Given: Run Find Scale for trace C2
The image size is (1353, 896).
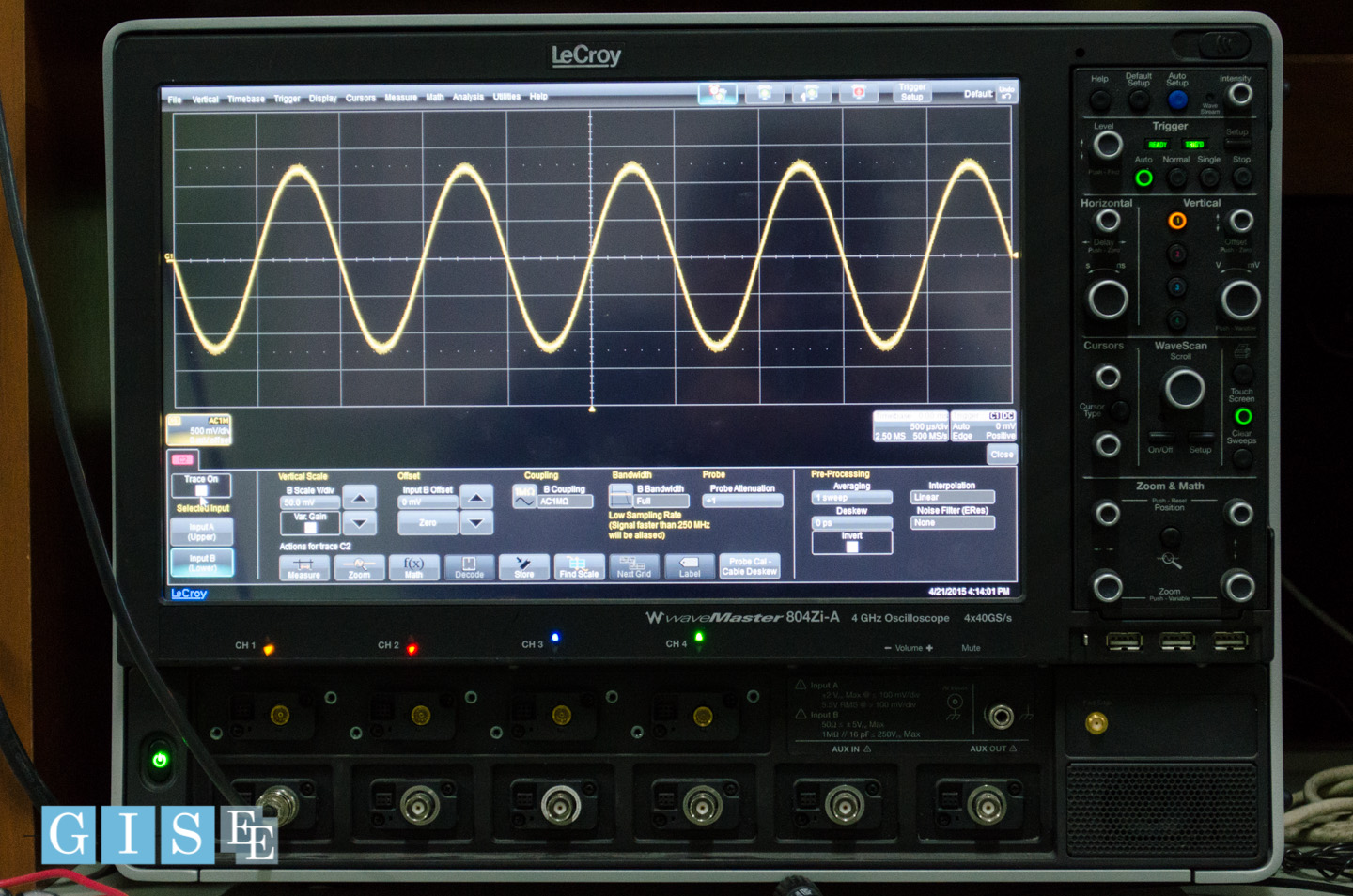Looking at the screenshot, I should click(579, 567).
